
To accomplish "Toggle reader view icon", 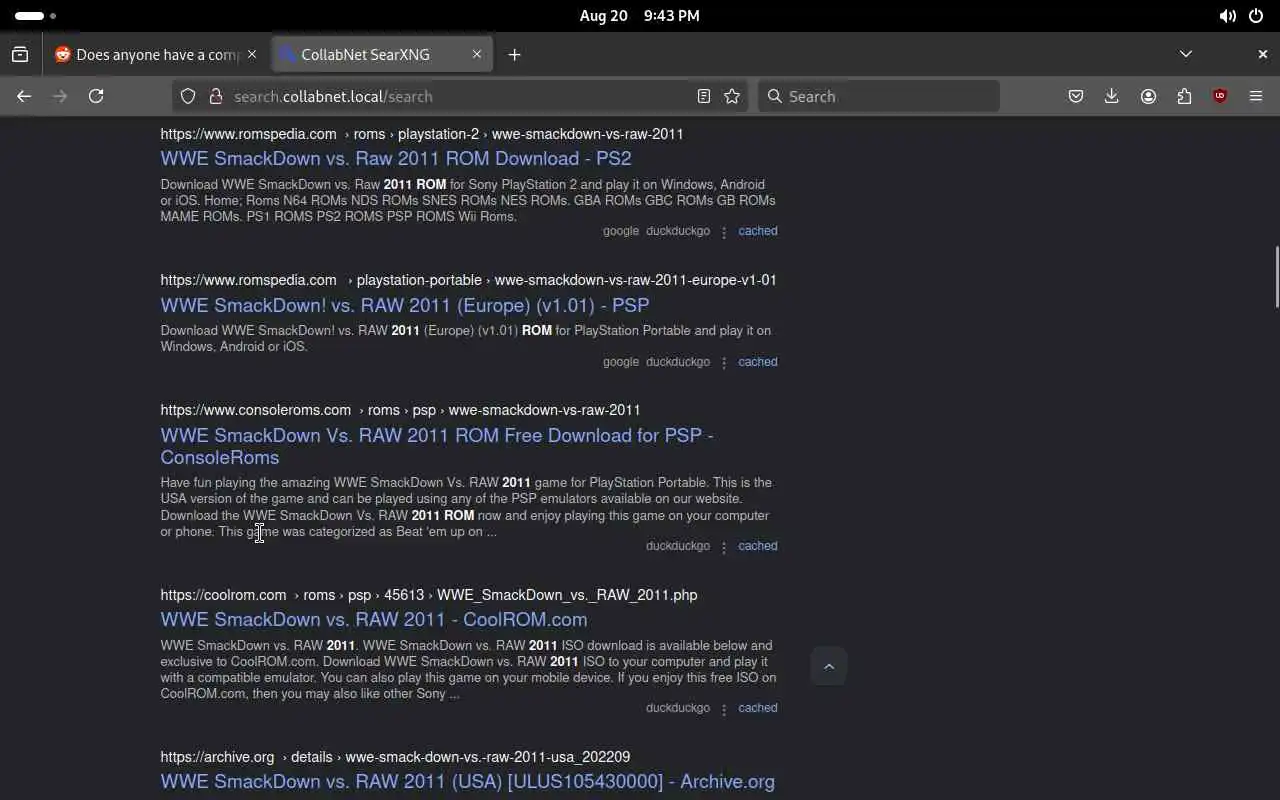I will coord(704,96).
